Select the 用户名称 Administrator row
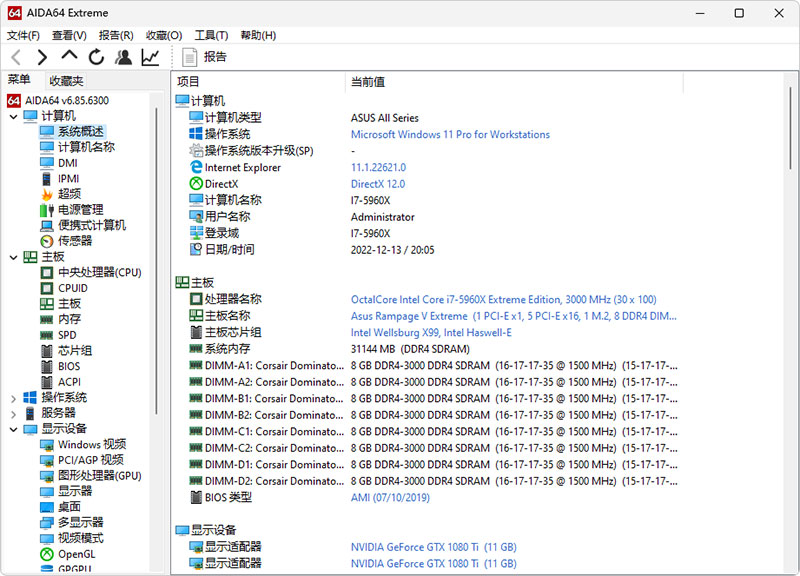800x576 pixels. tap(302, 217)
